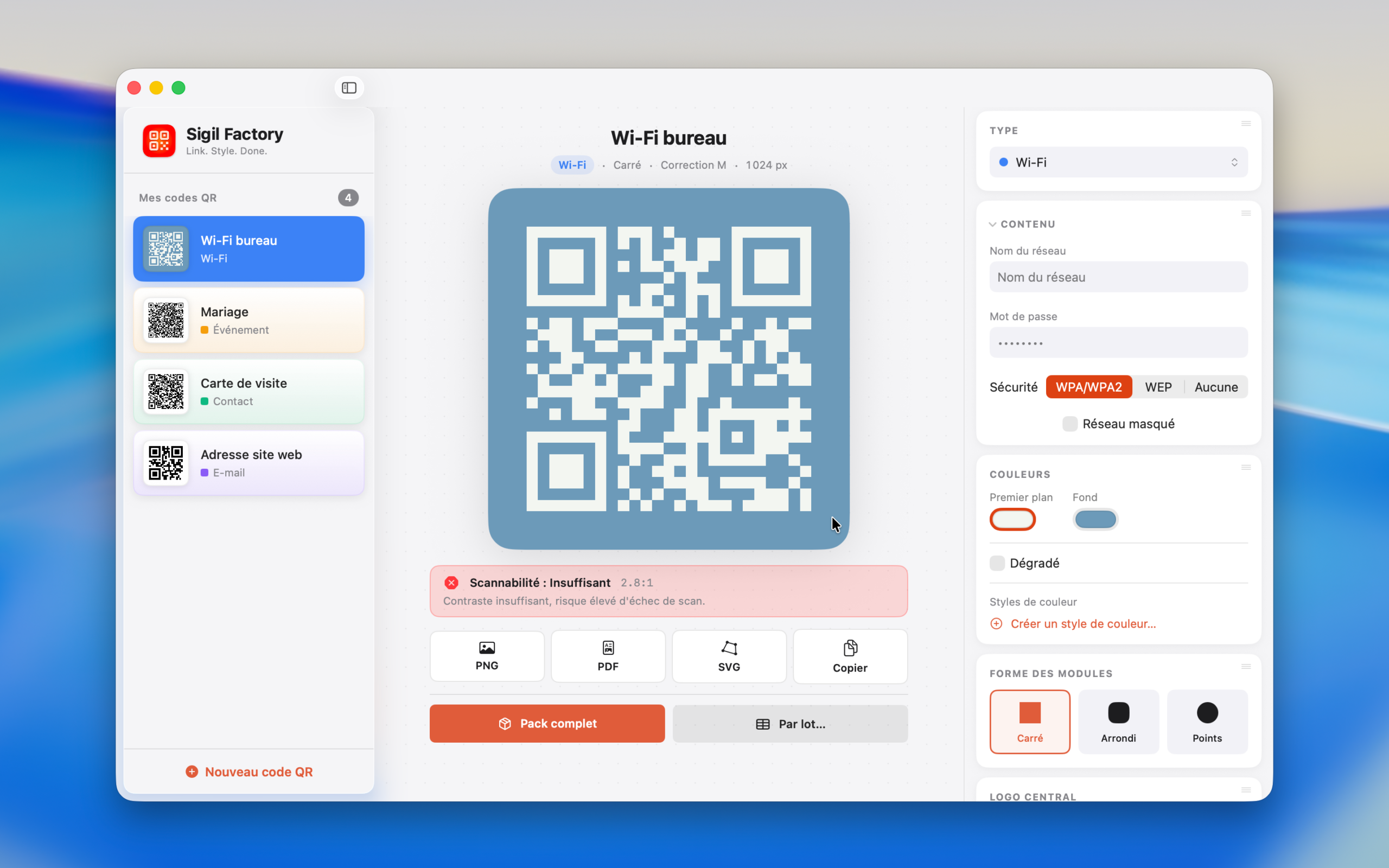Open the Premier plan color swatch

tap(1012, 520)
